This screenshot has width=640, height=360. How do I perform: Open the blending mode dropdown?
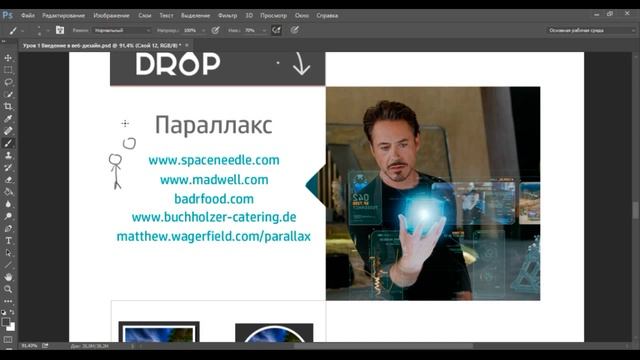(122, 30)
